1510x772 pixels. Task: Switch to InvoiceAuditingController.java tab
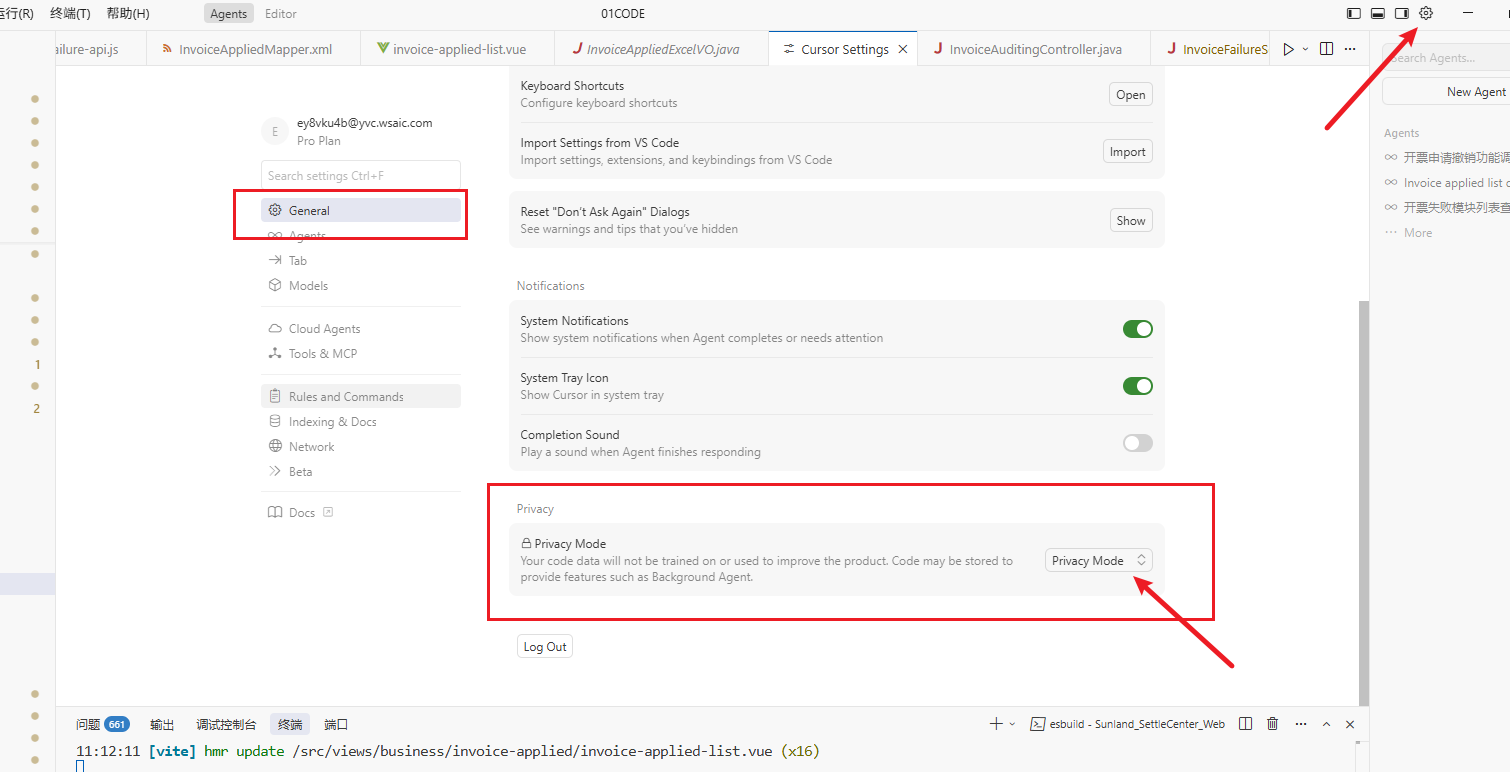tap(1034, 49)
